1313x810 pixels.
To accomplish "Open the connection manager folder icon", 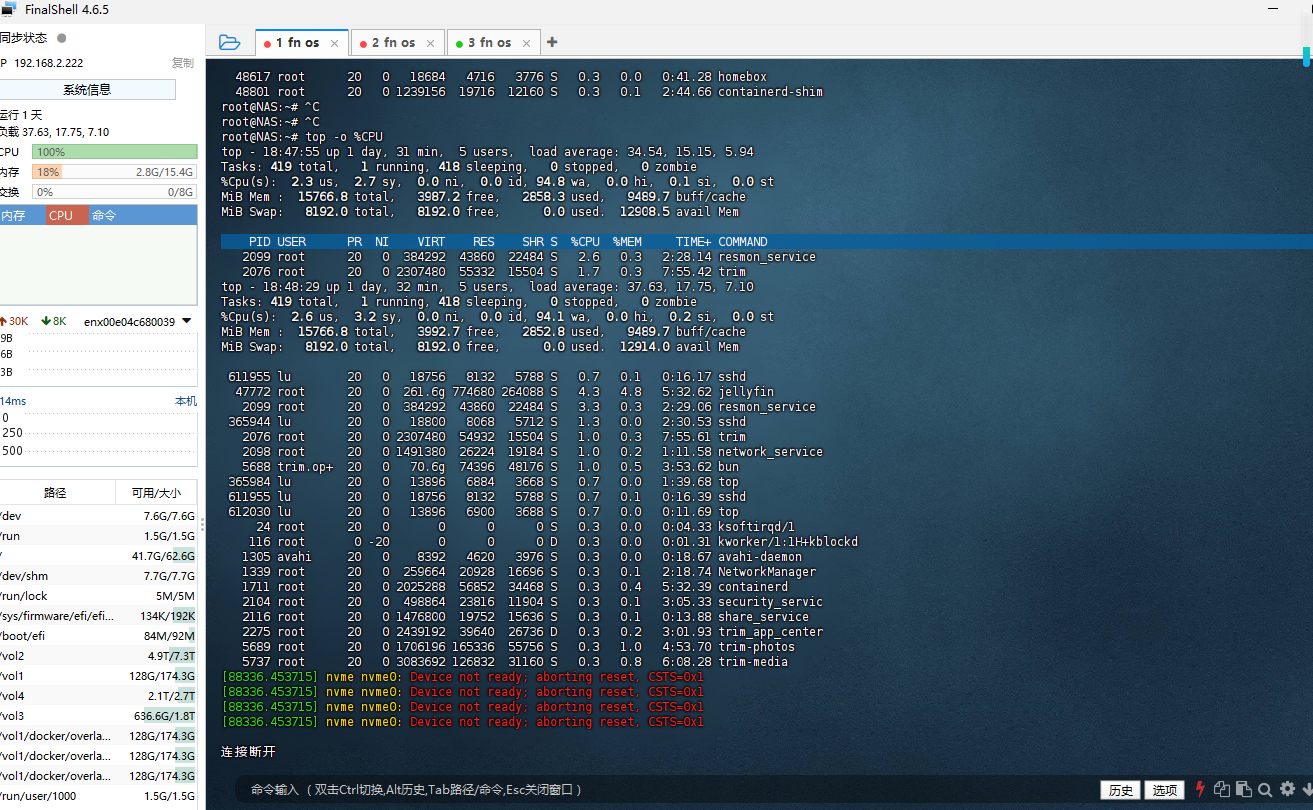I will [229, 42].
